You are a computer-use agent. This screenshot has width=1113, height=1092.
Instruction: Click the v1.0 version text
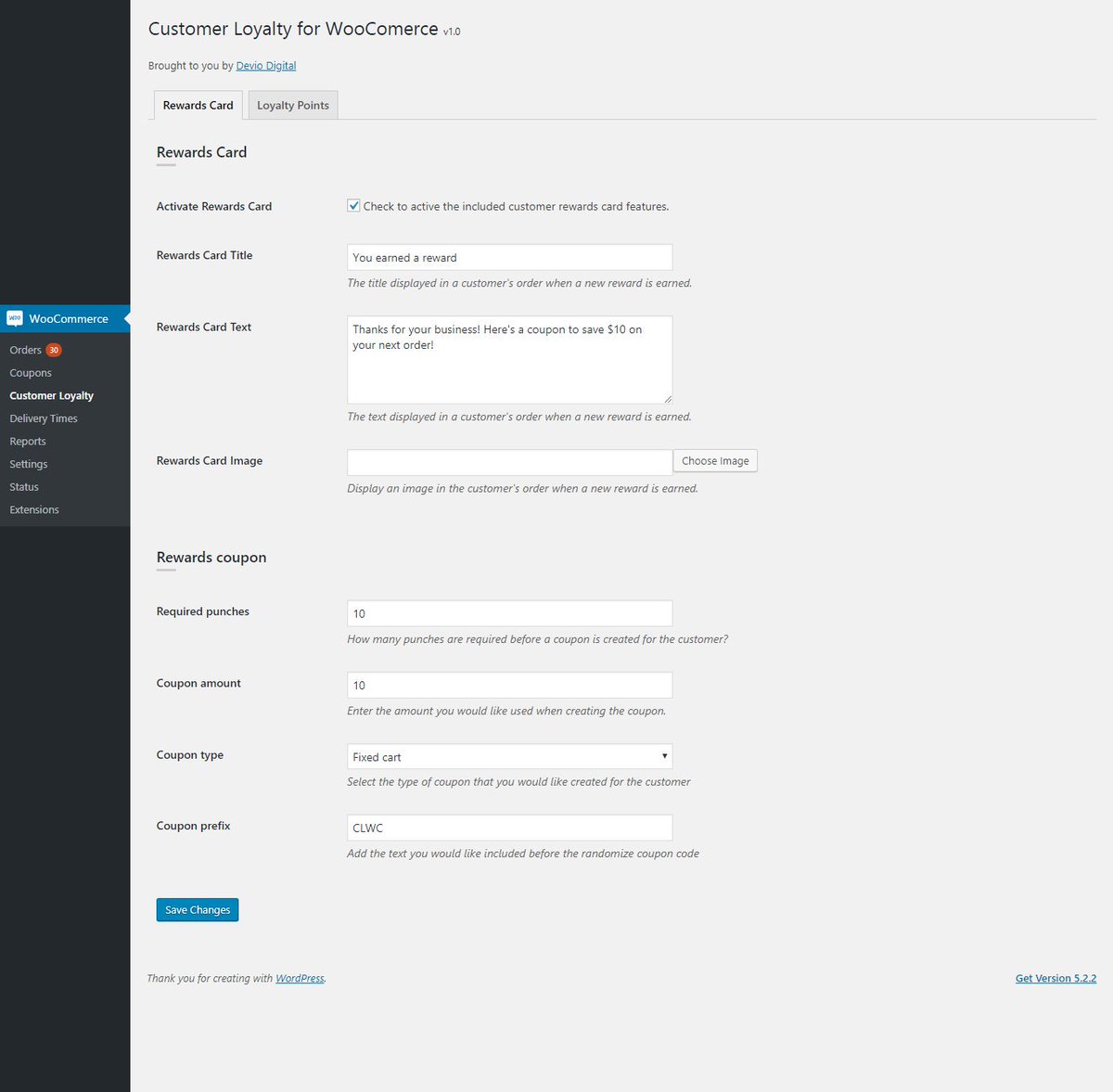point(452,32)
